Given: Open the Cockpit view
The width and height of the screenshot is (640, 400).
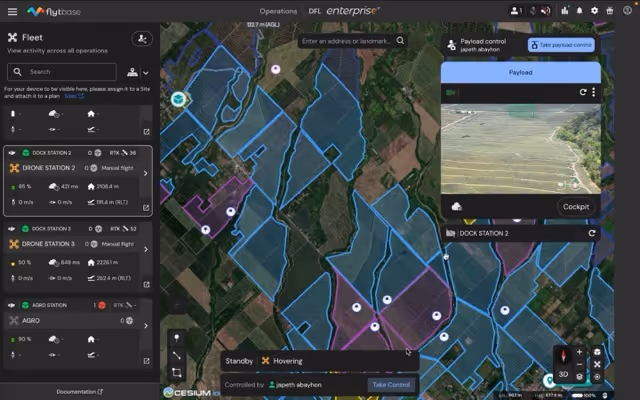Looking at the screenshot, I should tap(576, 207).
